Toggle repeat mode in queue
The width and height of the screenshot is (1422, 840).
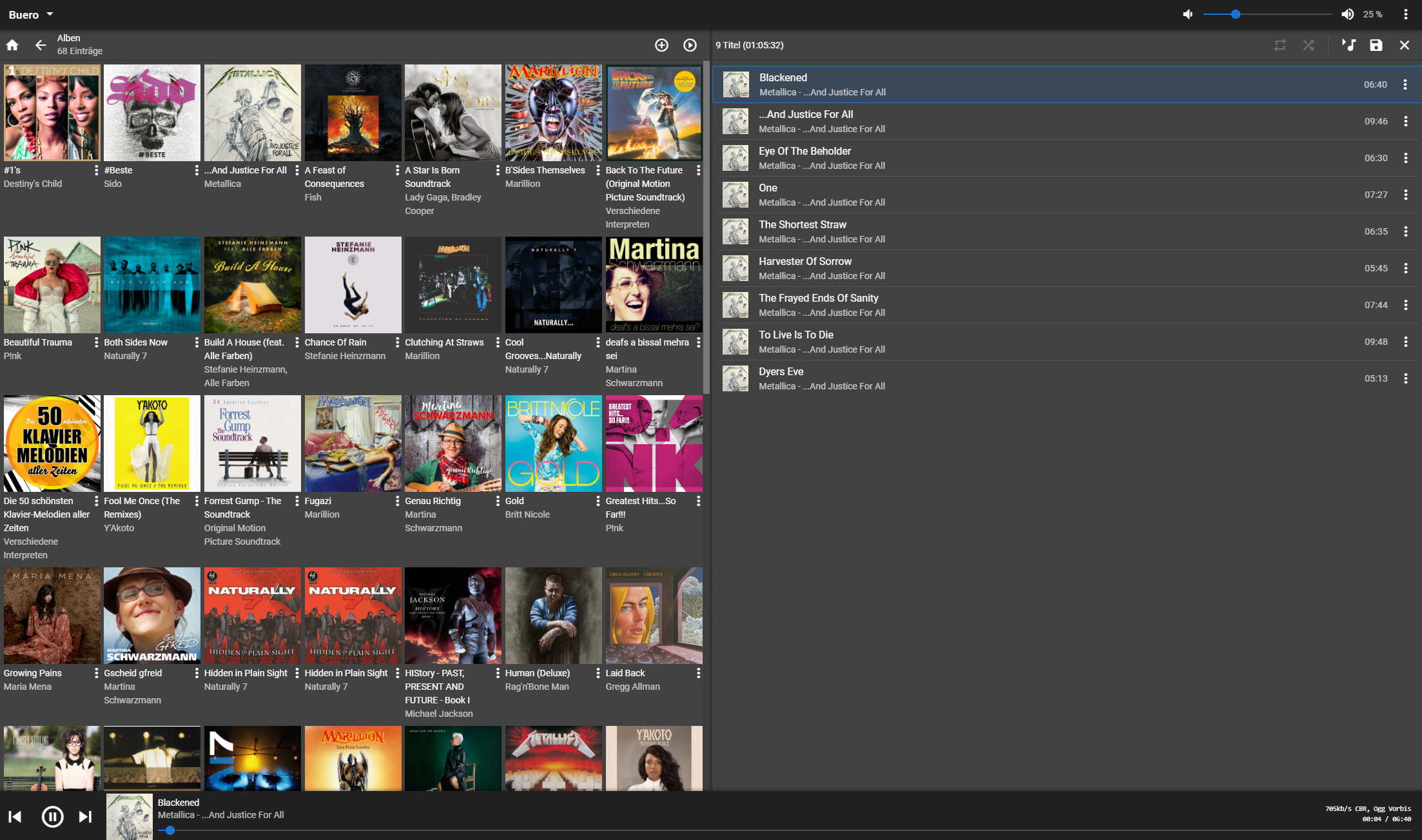pyautogui.click(x=1280, y=44)
